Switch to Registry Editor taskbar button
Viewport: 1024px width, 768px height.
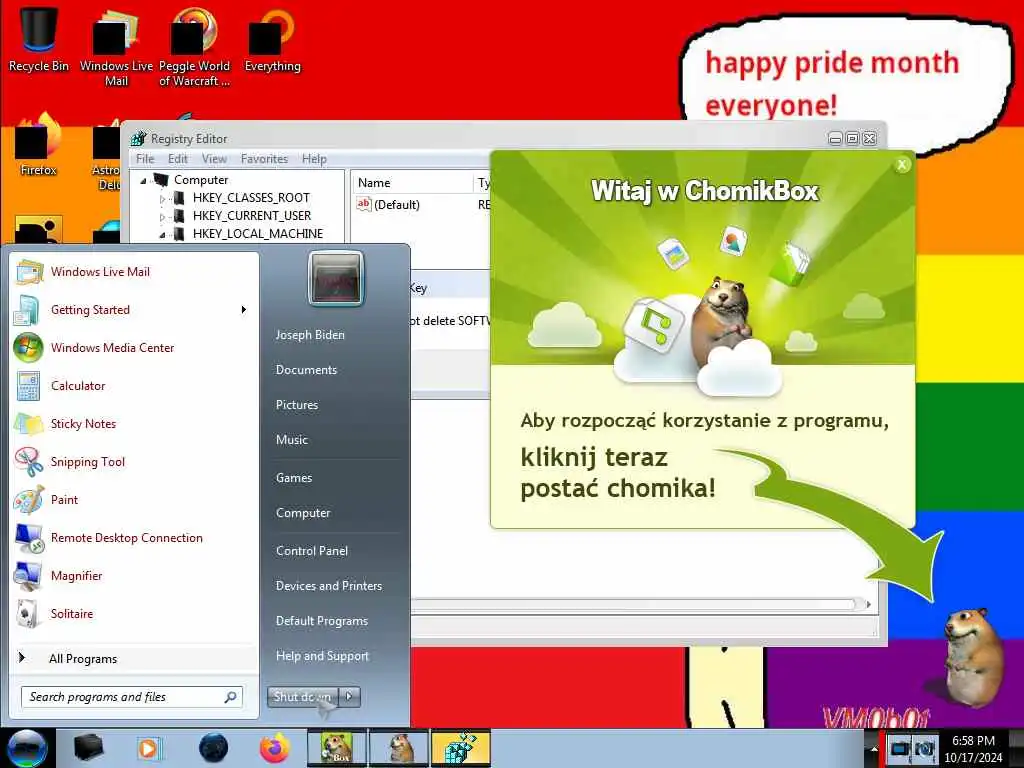coord(460,748)
